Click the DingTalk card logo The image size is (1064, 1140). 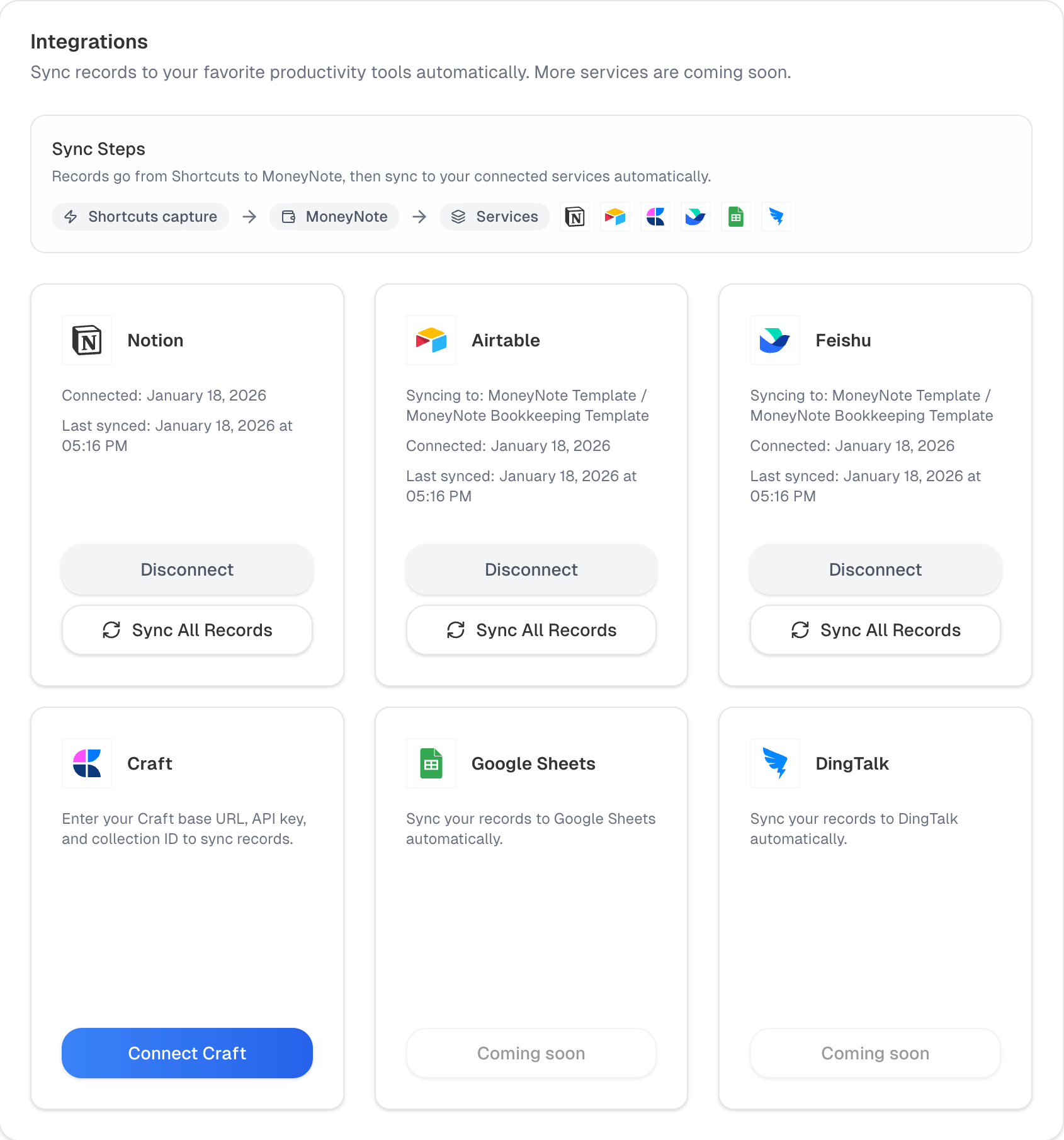pyautogui.click(x=775, y=763)
